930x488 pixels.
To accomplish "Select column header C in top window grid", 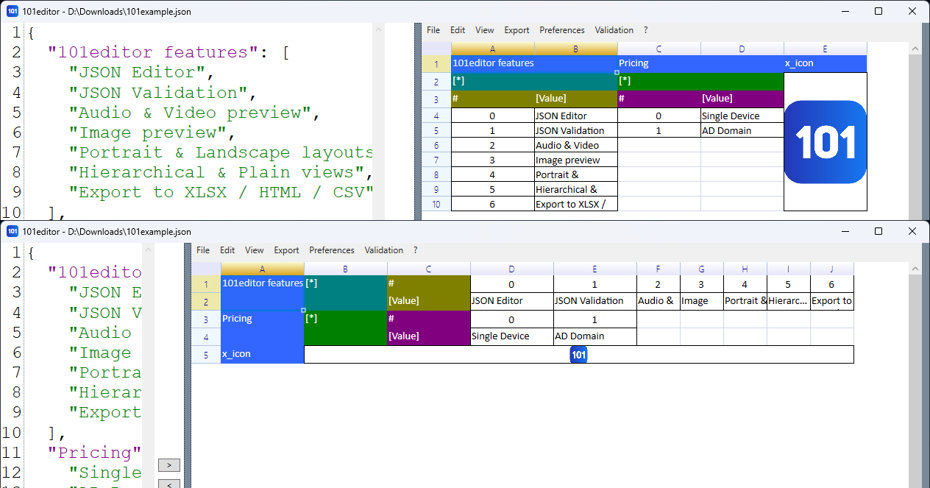I will pos(659,49).
